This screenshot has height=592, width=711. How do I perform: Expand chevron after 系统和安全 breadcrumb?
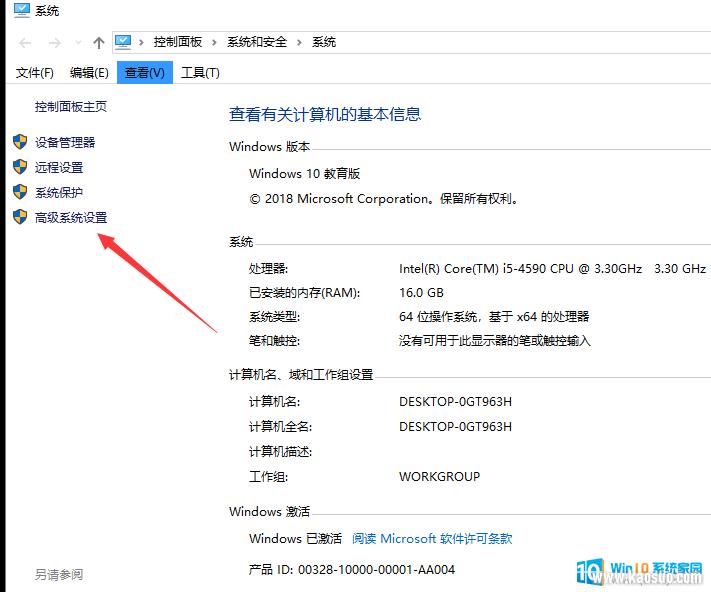click(x=299, y=43)
